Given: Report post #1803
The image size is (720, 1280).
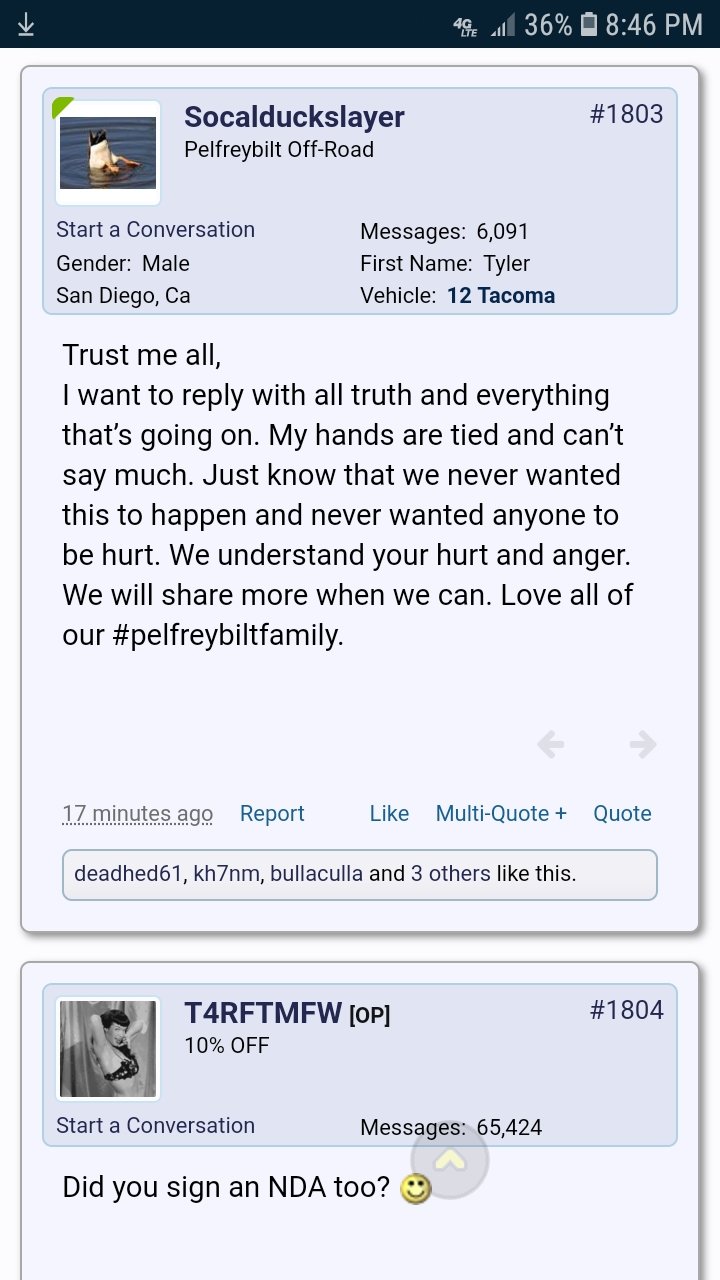Looking at the screenshot, I should tap(272, 814).
